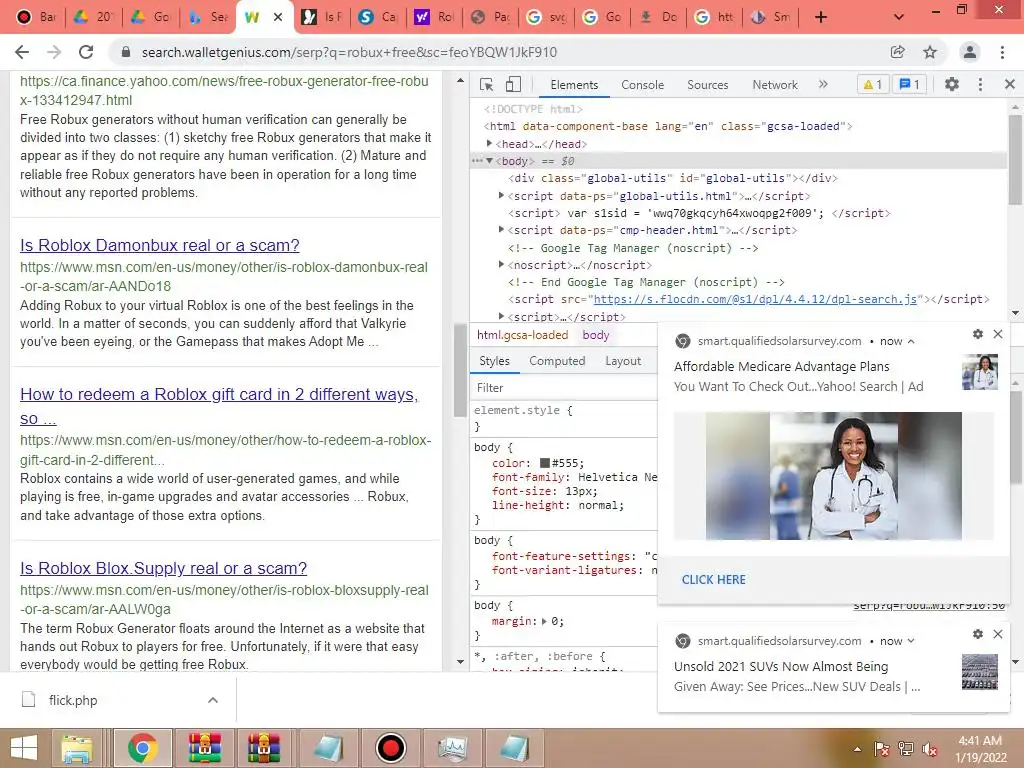
Task: Click the page's vertical scrollbar thumb
Action: 459,370
